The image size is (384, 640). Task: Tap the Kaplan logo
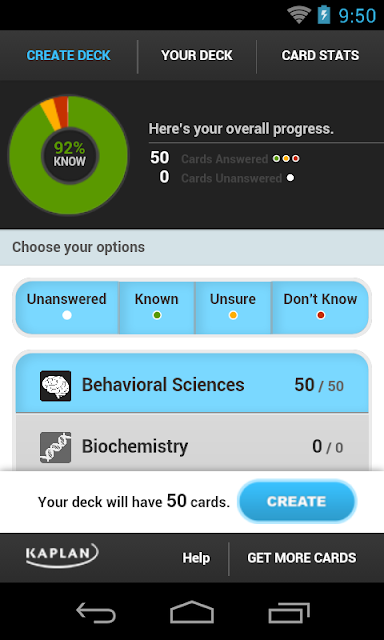tap(62, 556)
